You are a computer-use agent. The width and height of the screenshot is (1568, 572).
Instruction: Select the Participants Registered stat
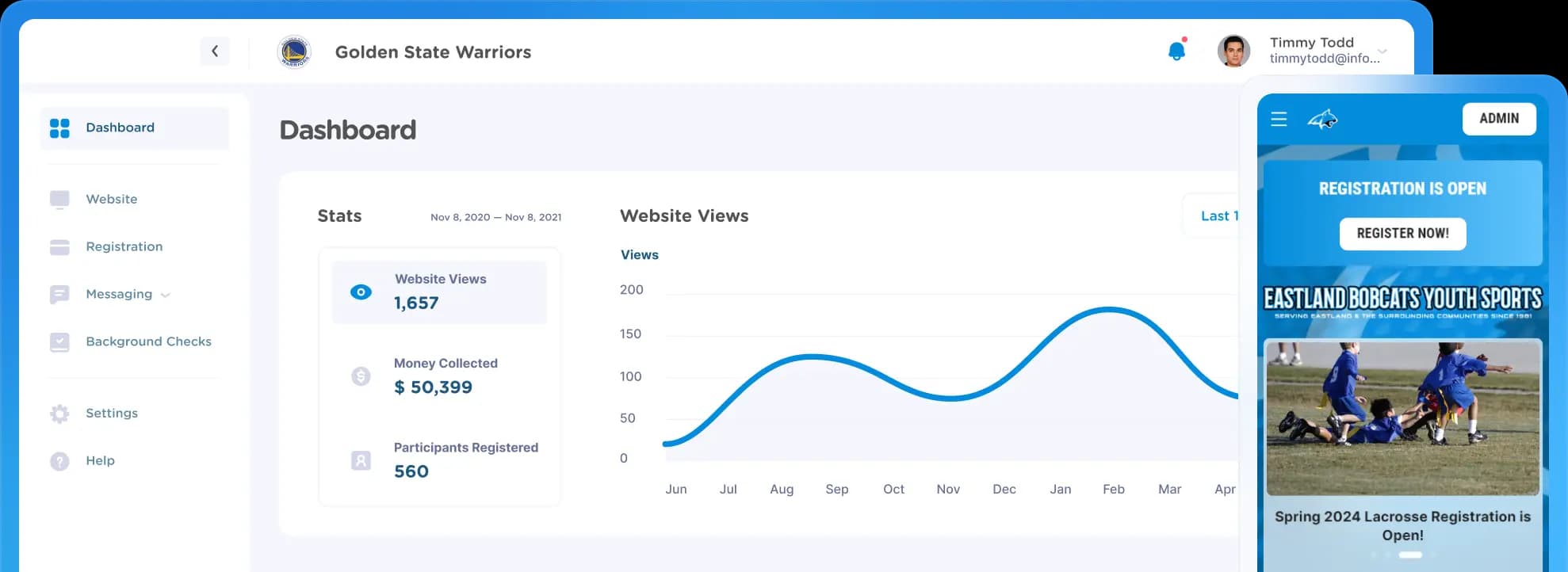(439, 460)
